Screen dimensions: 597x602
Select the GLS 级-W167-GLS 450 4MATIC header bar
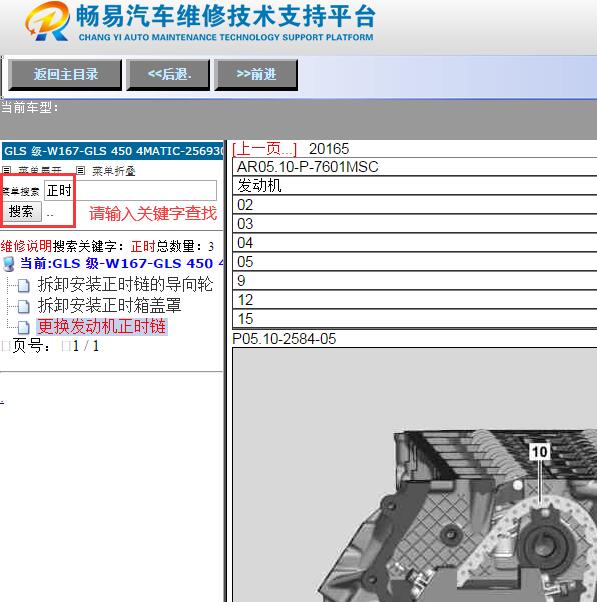click(x=112, y=151)
